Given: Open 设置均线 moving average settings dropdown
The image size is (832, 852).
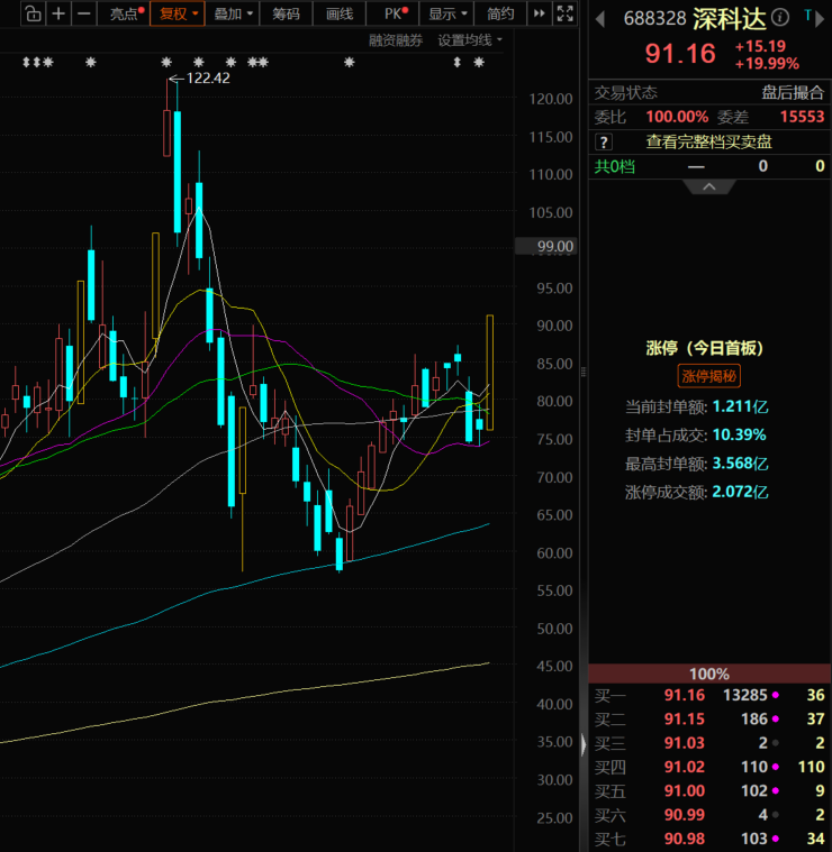Looking at the screenshot, I should pyautogui.click(x=470, y=40).
